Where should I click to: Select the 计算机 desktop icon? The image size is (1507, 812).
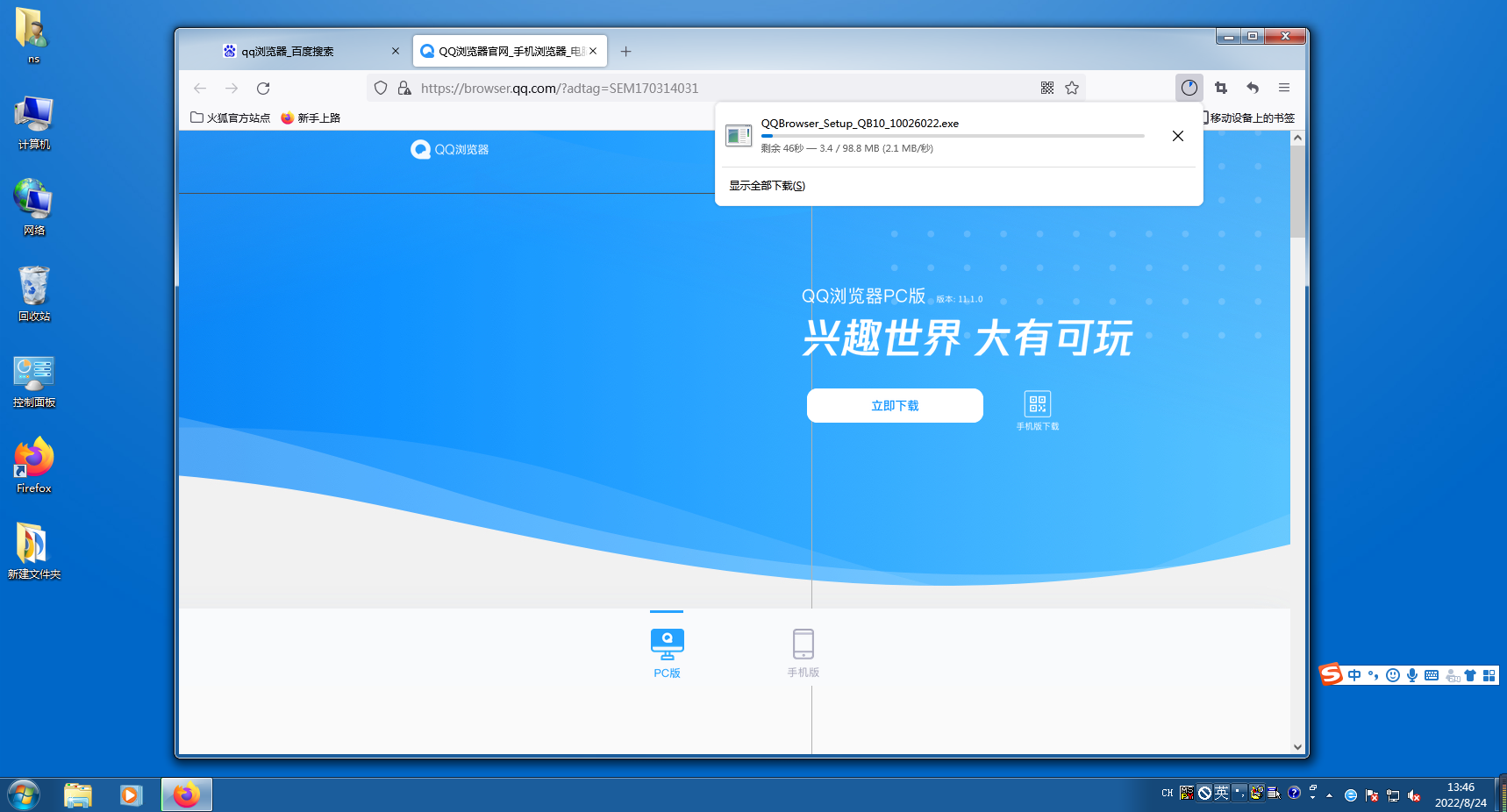(x=33, y=123)
